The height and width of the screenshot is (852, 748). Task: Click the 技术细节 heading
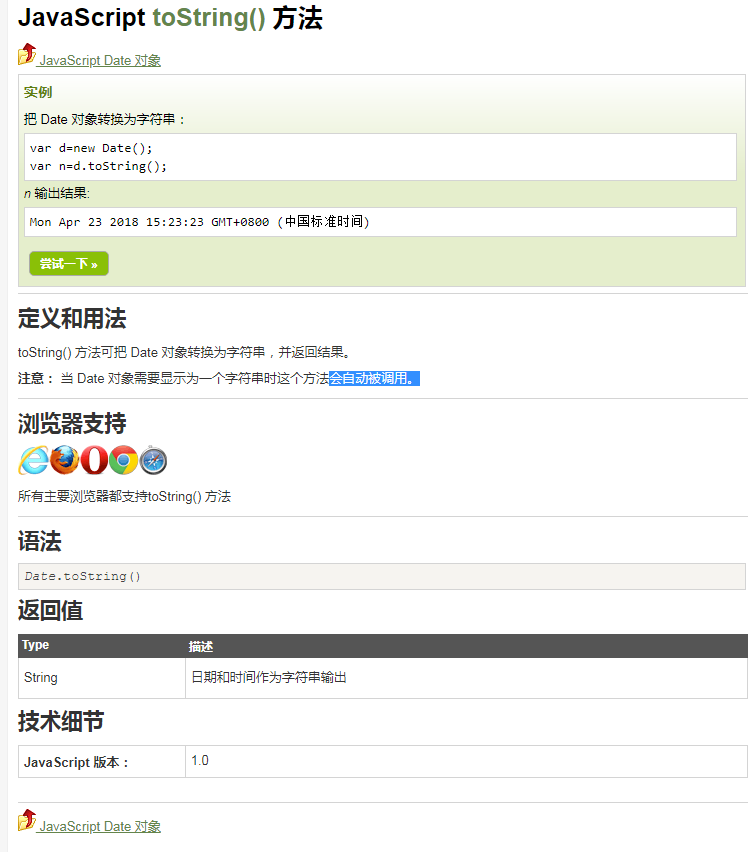click(61, 721)
